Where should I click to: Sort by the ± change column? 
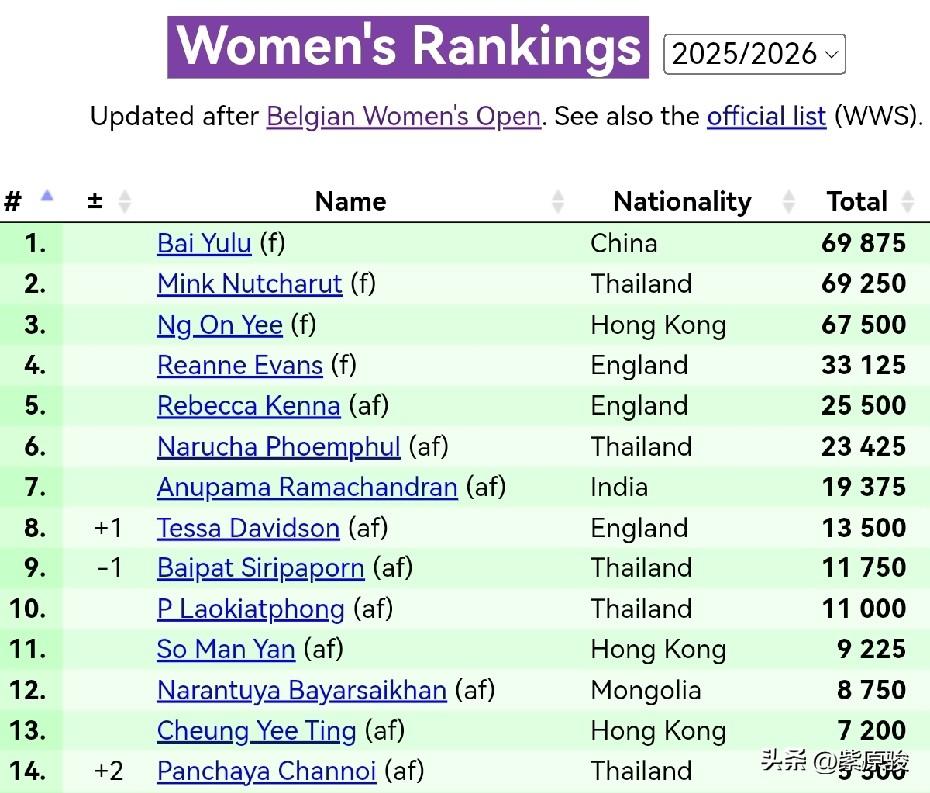click(124, 202)
